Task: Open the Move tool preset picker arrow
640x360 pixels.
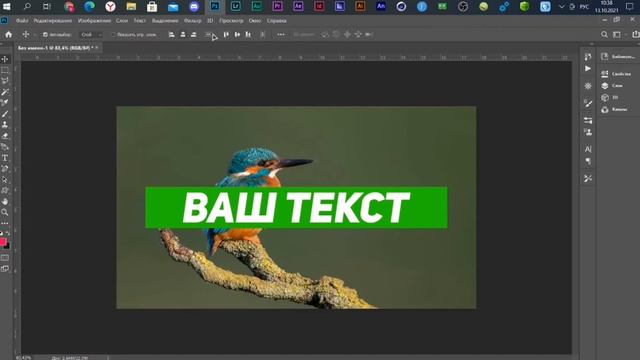Action: pyautogui.click(x=35, y=35)
